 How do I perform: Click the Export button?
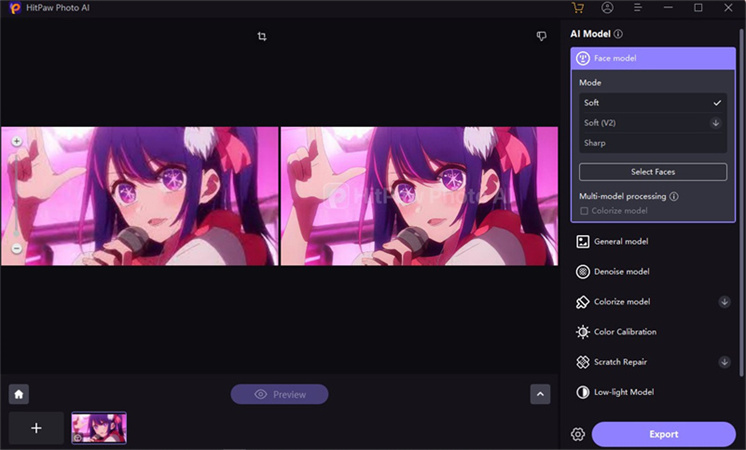click(663, 434)
